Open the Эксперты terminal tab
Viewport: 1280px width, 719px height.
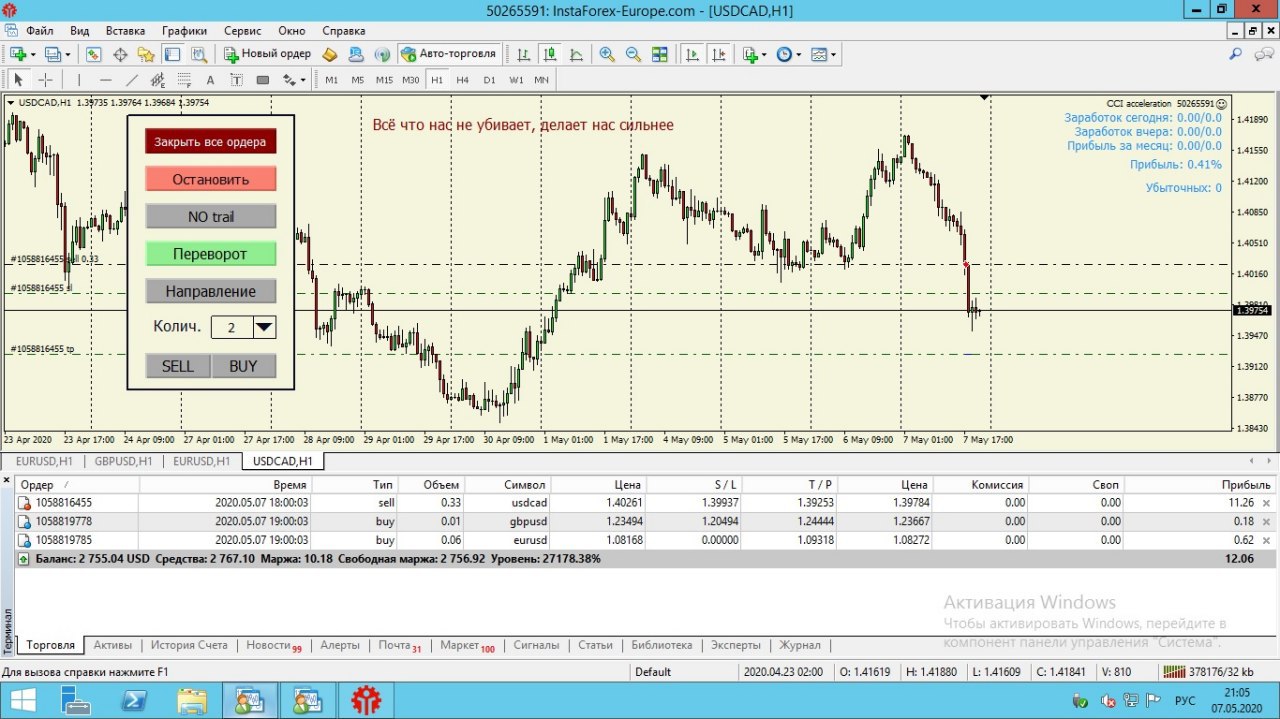pyautogui.click(x=735, y=645)
